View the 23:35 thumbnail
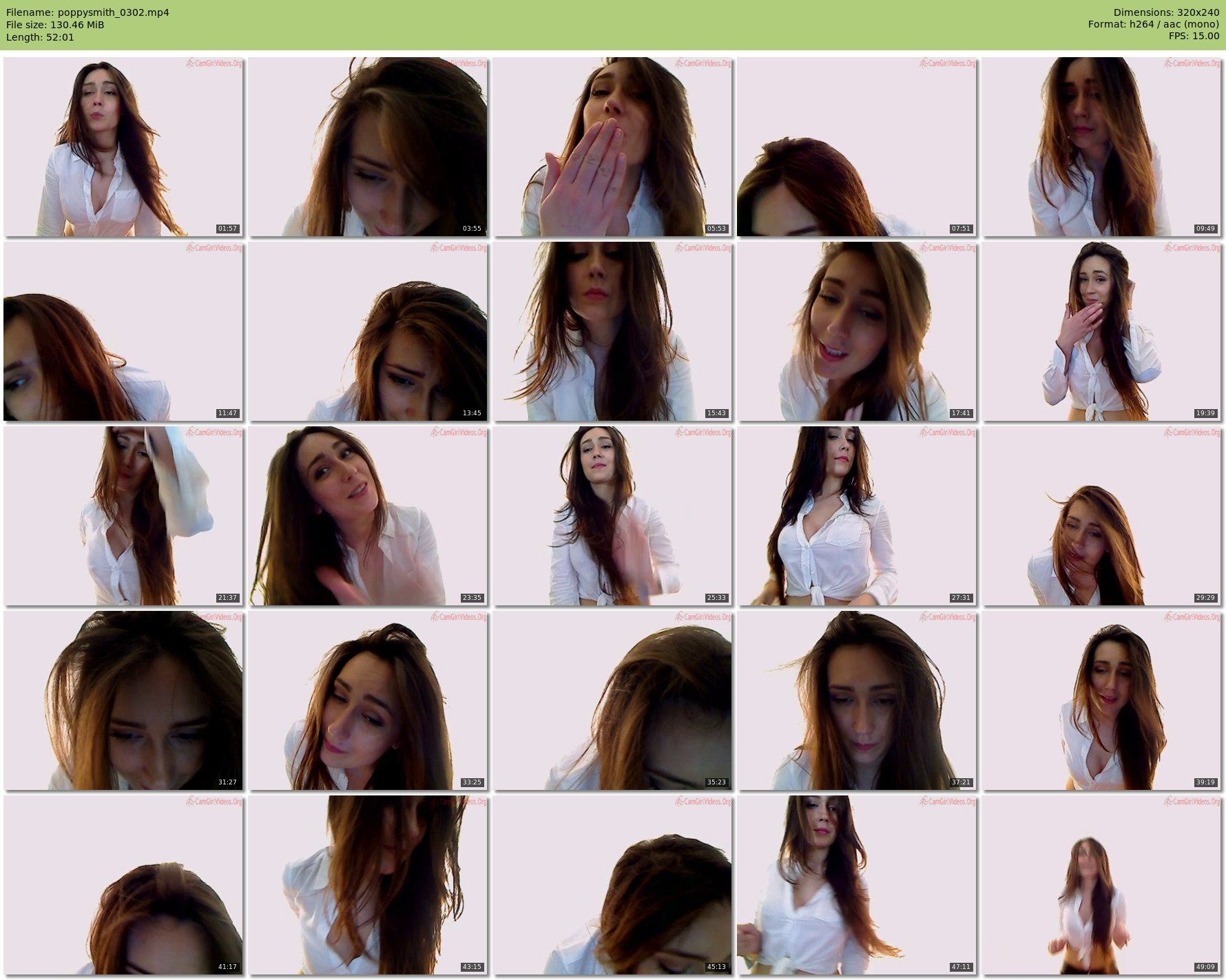 coord(368,516)
